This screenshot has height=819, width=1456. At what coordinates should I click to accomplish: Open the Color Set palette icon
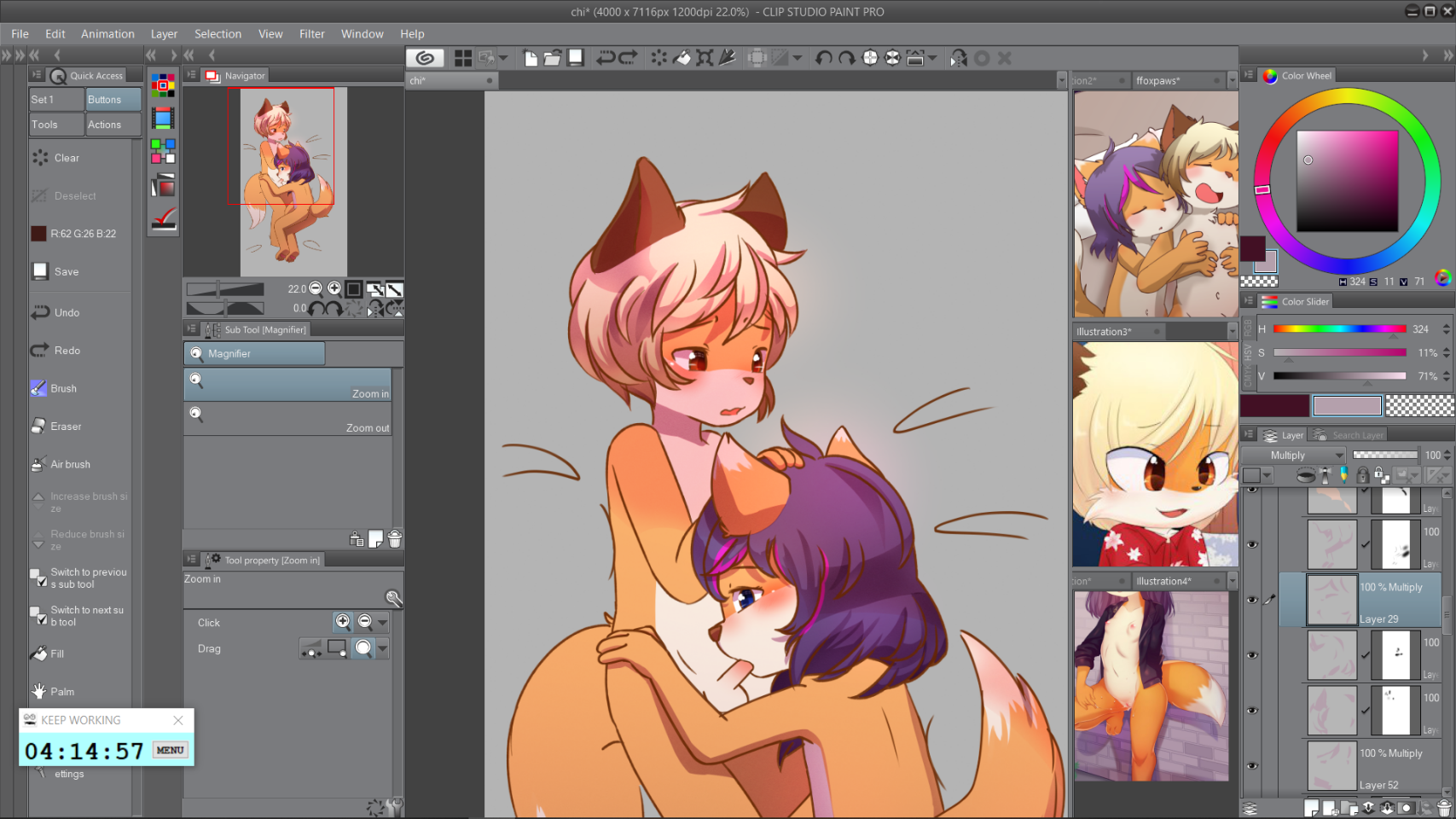(x=163, y=84)
